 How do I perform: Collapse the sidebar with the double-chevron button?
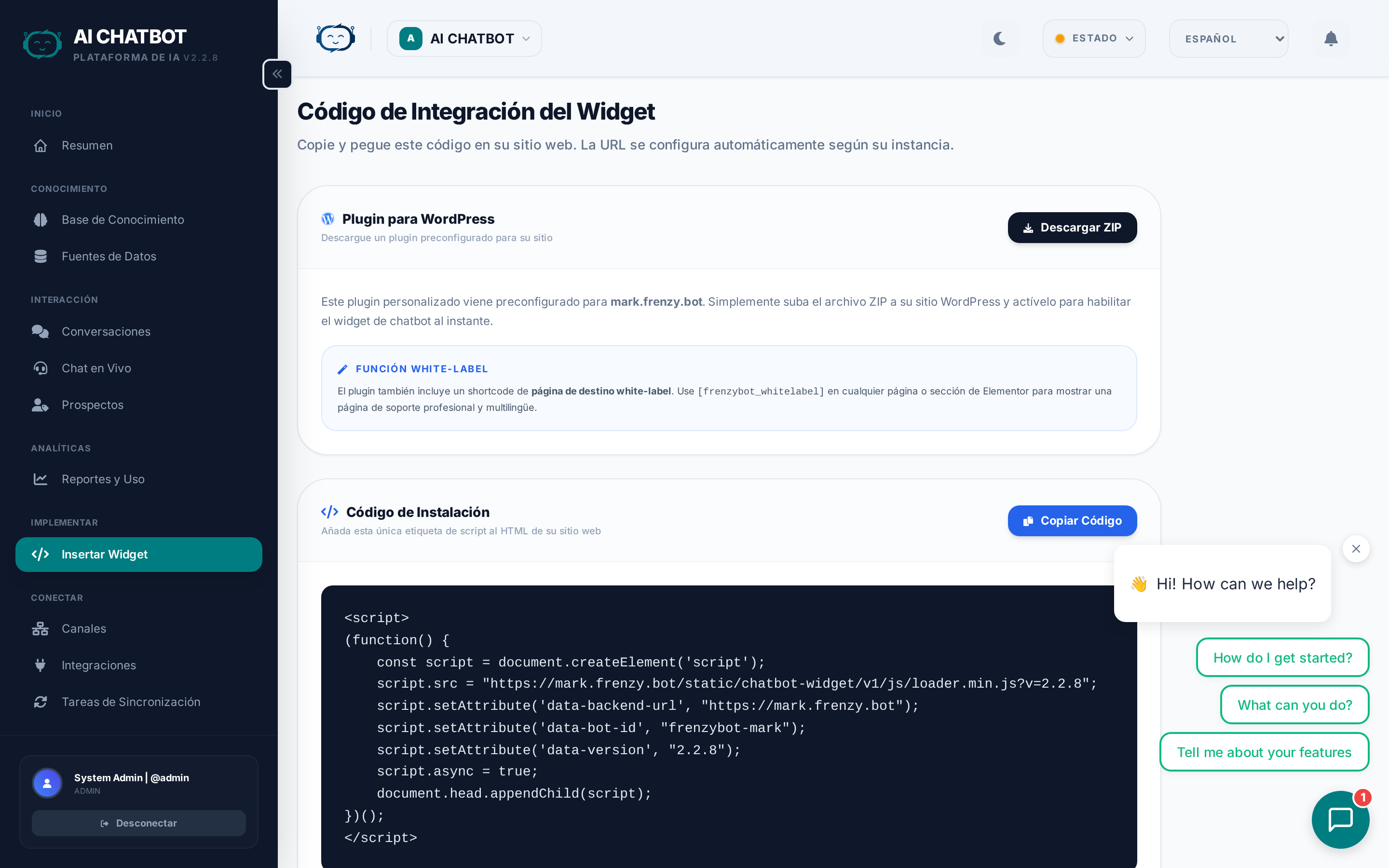coord(277,74)
